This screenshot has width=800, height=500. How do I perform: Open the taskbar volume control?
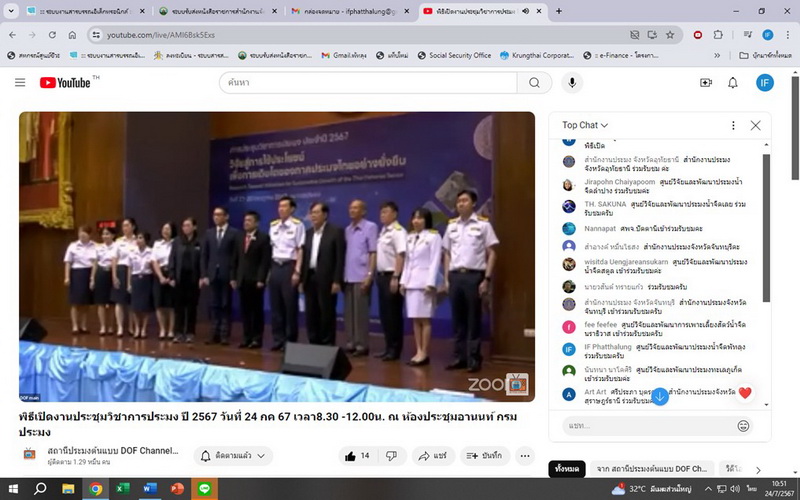(735, 489)
